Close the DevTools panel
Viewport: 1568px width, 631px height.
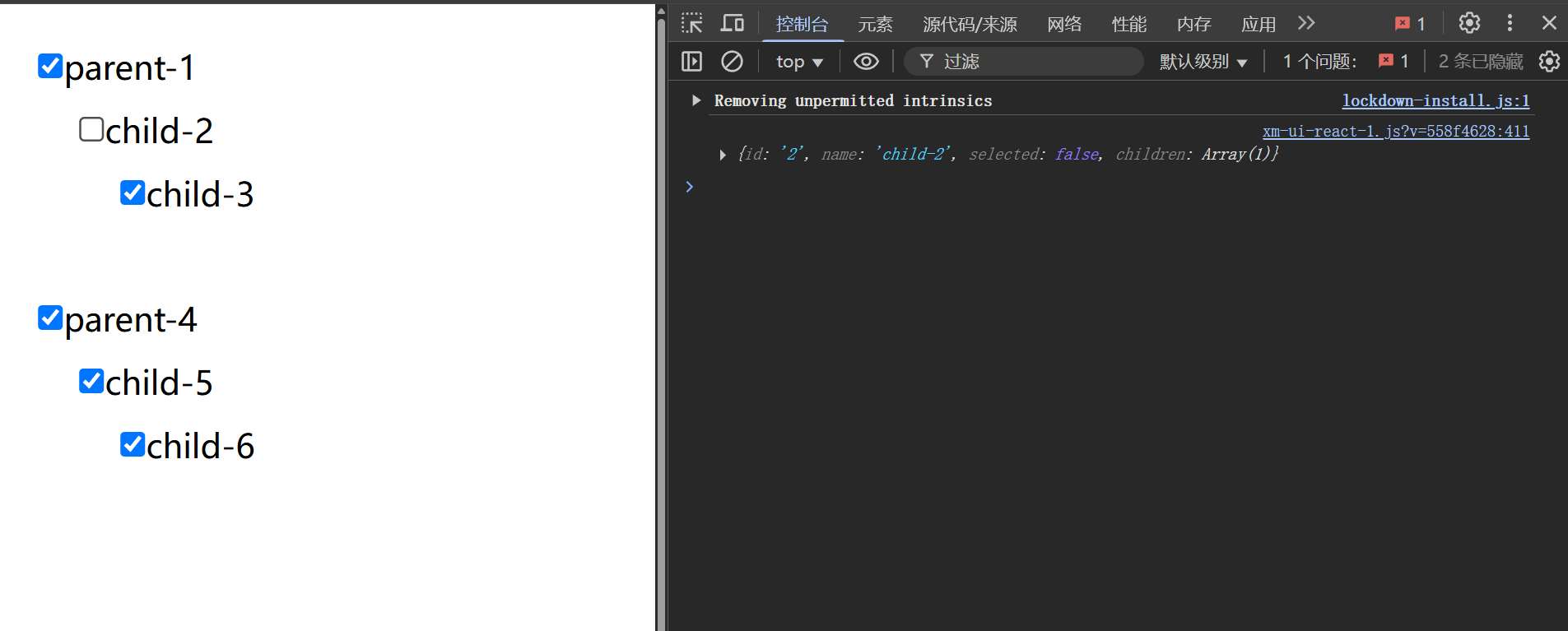(1549, 23)
